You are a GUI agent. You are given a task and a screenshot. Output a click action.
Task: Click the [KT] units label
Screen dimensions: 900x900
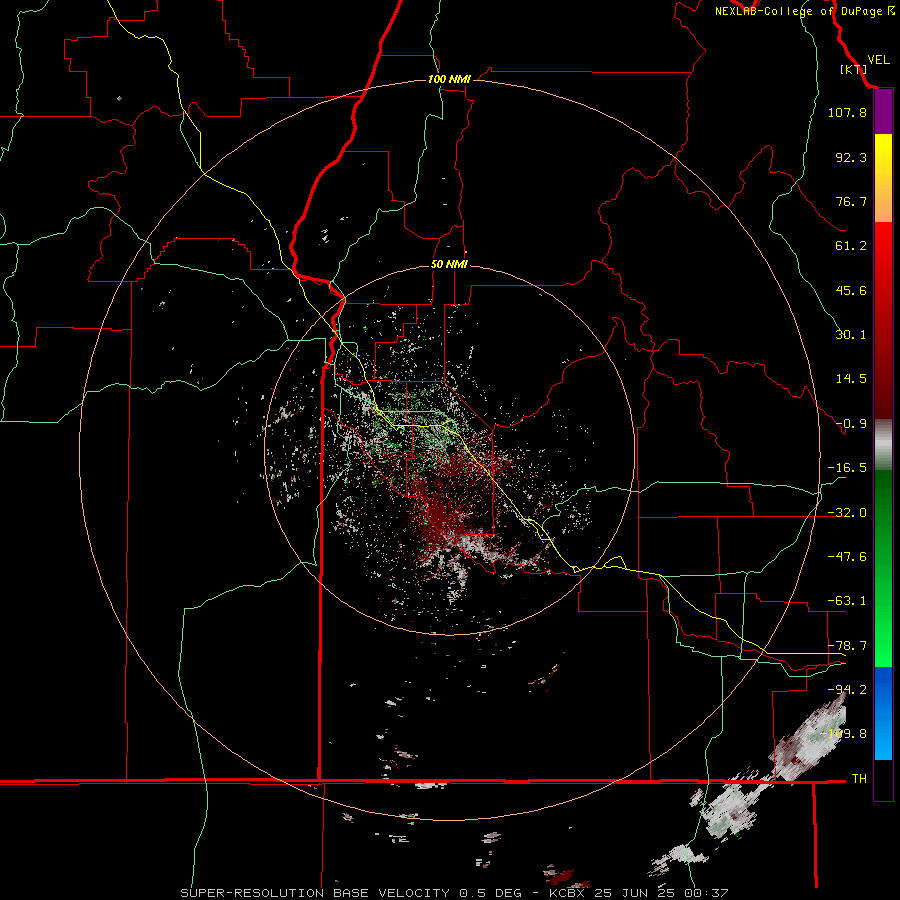854,69
